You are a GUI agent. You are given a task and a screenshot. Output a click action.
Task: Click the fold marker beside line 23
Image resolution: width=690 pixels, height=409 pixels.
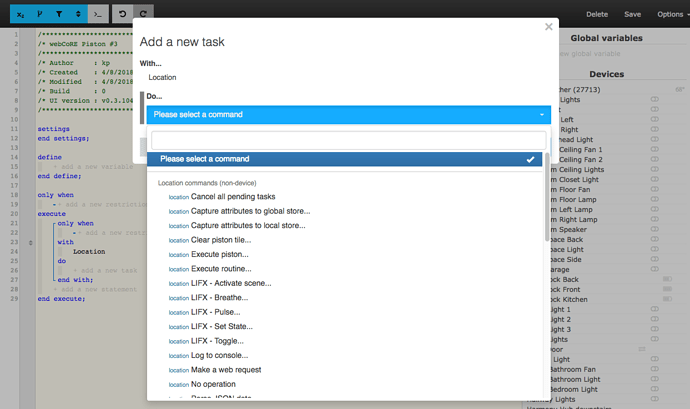click(x=30, y=243)
